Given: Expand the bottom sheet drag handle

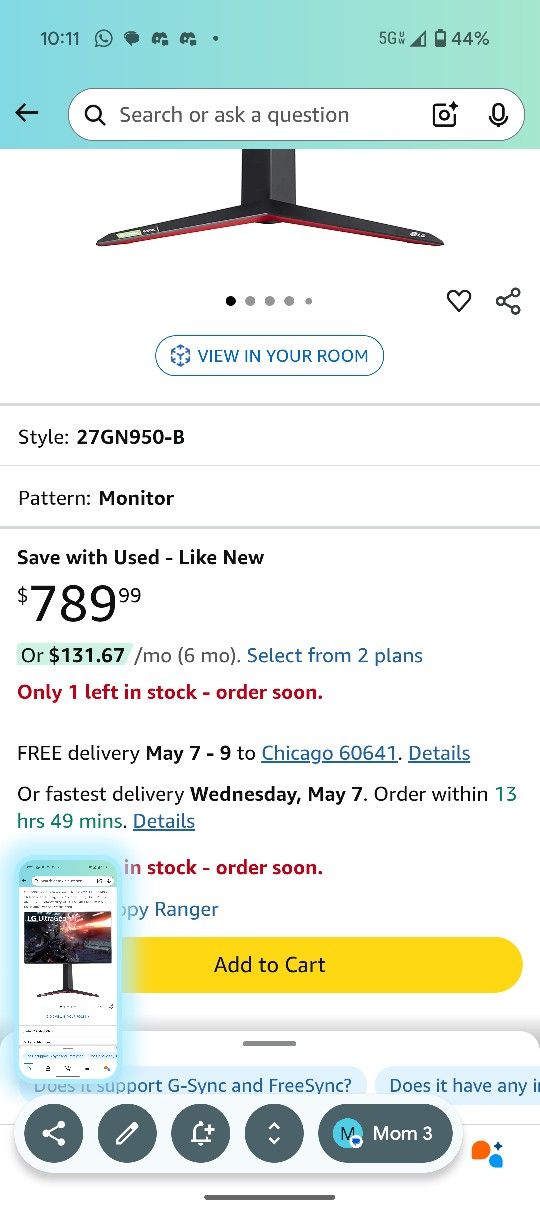Looking at the screenshot, I should pyautogui.click(x=269, y=1043).
